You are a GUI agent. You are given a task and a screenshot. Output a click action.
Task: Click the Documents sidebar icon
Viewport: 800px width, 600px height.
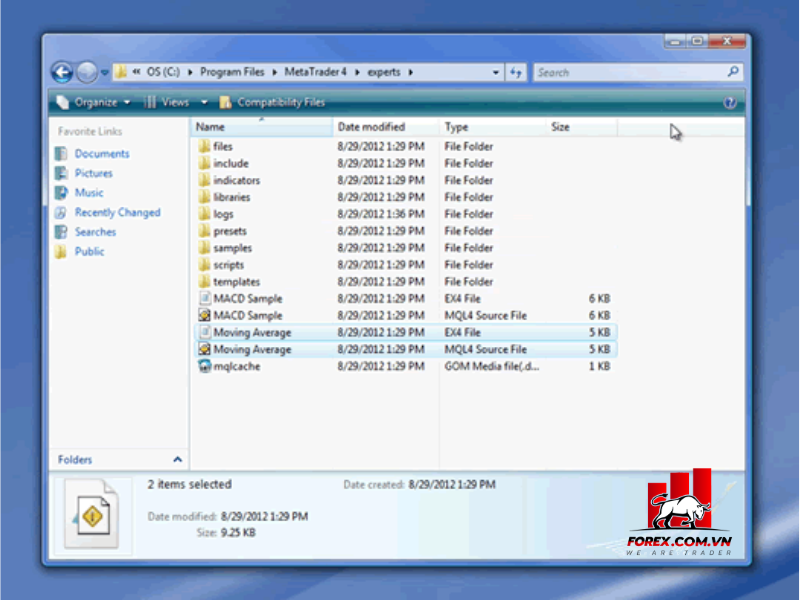click(61, 154)
